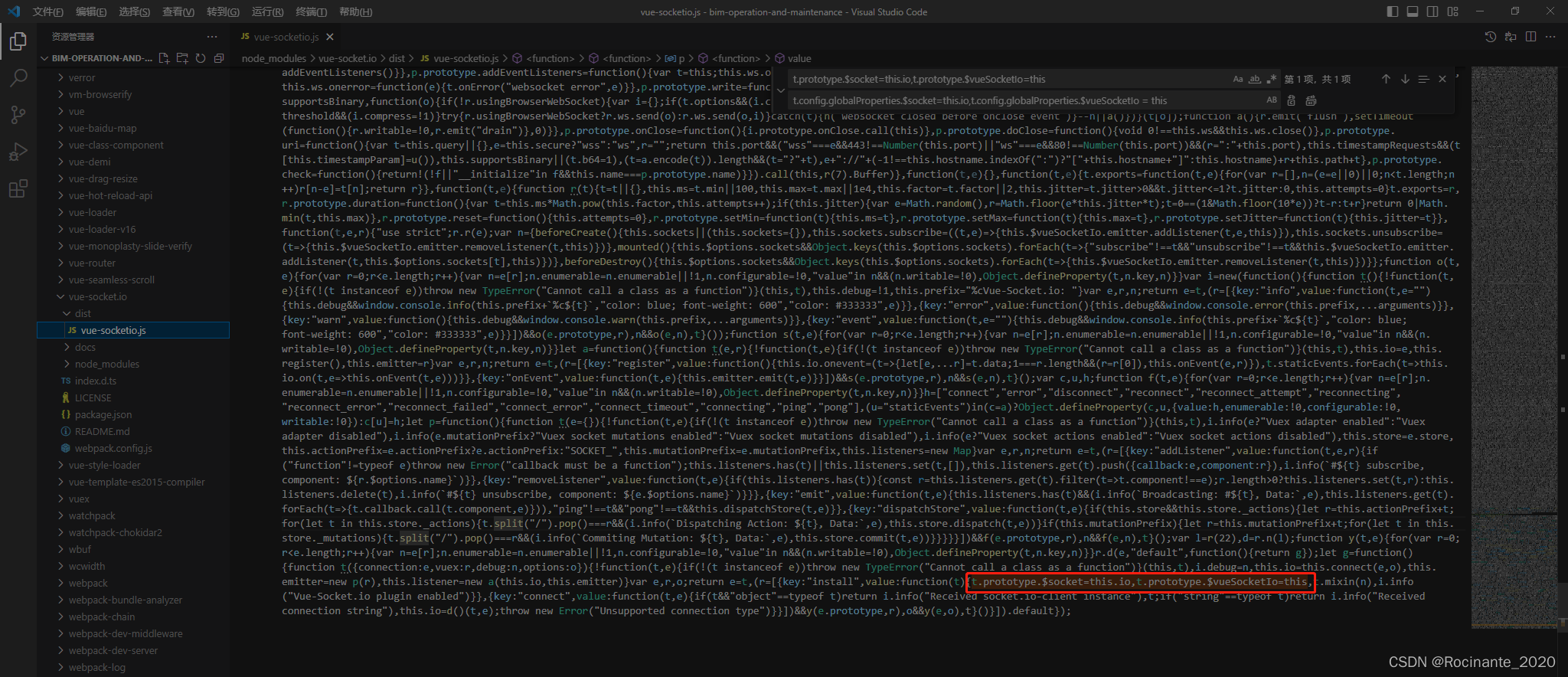Collapse all folders in Explorer
Screen dimensions: 1568x677
219,58
